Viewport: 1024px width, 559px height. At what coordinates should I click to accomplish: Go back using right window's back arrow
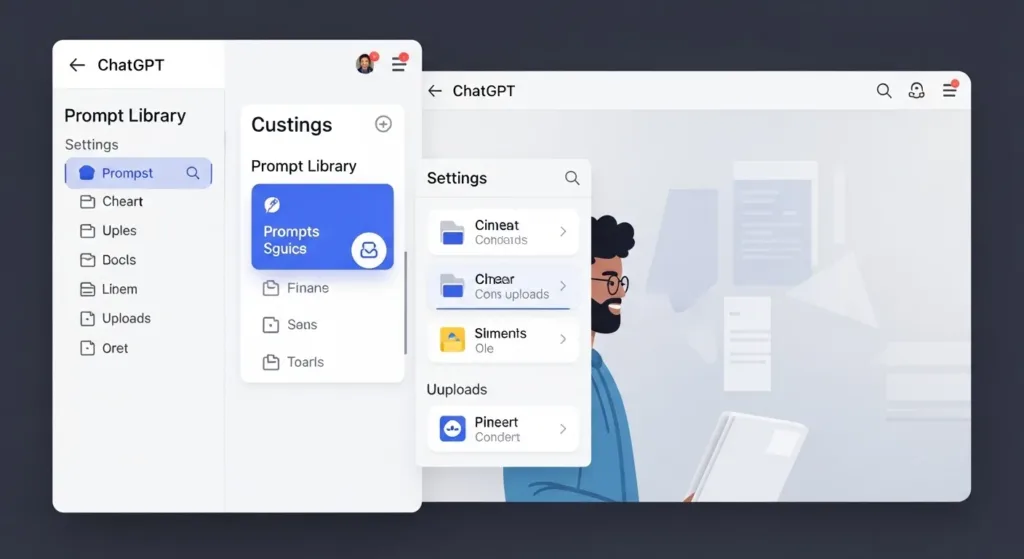tap(434, 91)
